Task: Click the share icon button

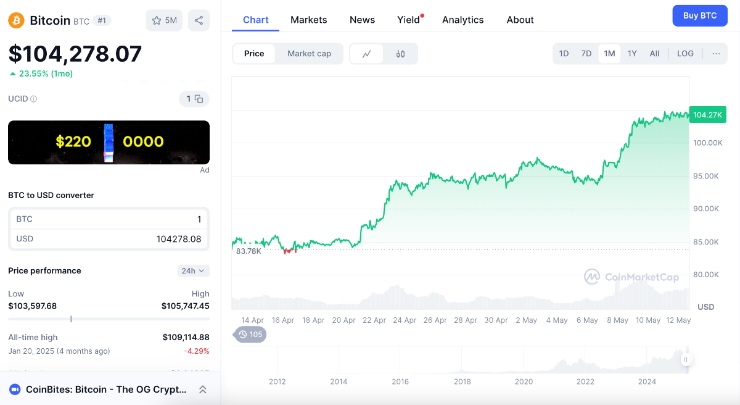Action: [x=198, y=20]
